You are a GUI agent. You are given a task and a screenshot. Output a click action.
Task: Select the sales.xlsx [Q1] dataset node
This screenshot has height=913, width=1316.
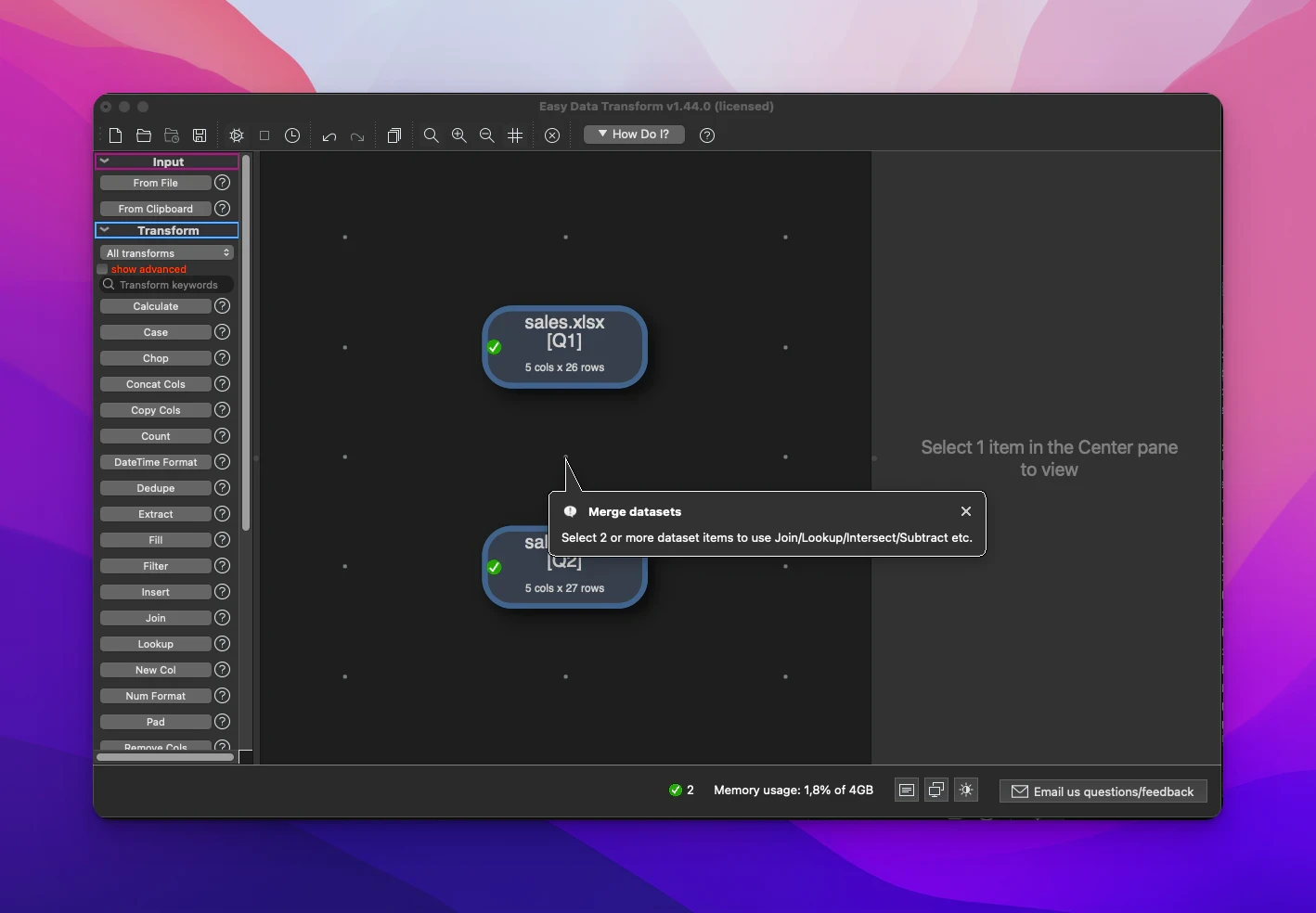pyautogui.click(x=564, y=346)
